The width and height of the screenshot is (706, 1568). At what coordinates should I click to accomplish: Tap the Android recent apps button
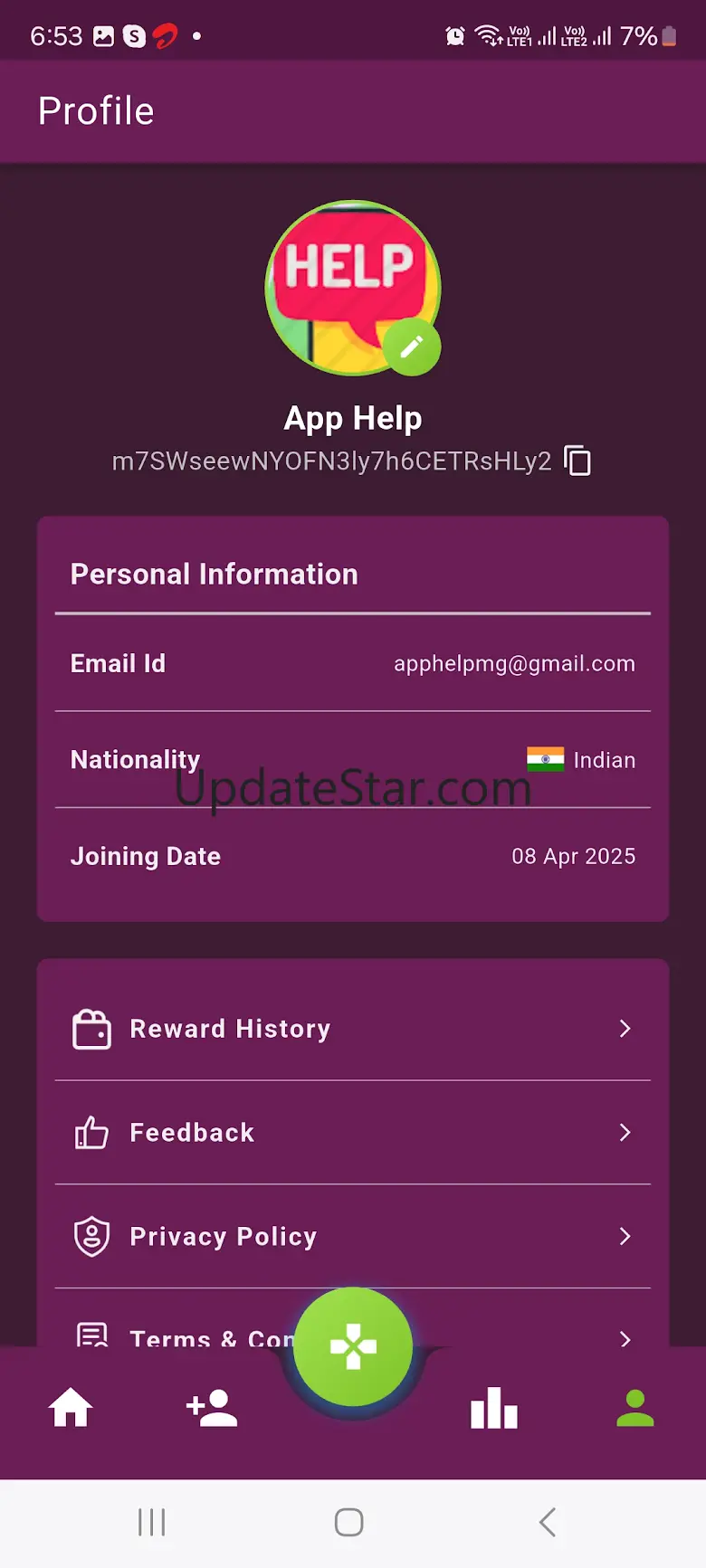(151, 1522)
